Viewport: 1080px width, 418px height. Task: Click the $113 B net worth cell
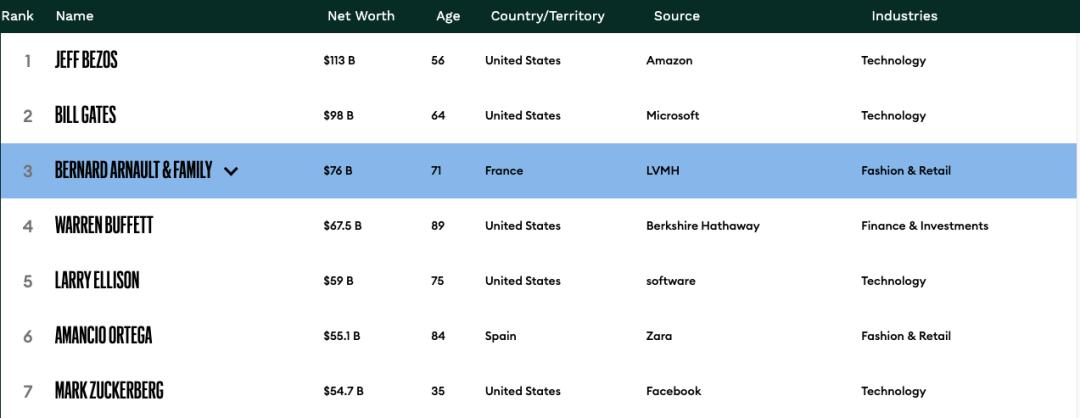pyautogui.click(x=339, y=61)
